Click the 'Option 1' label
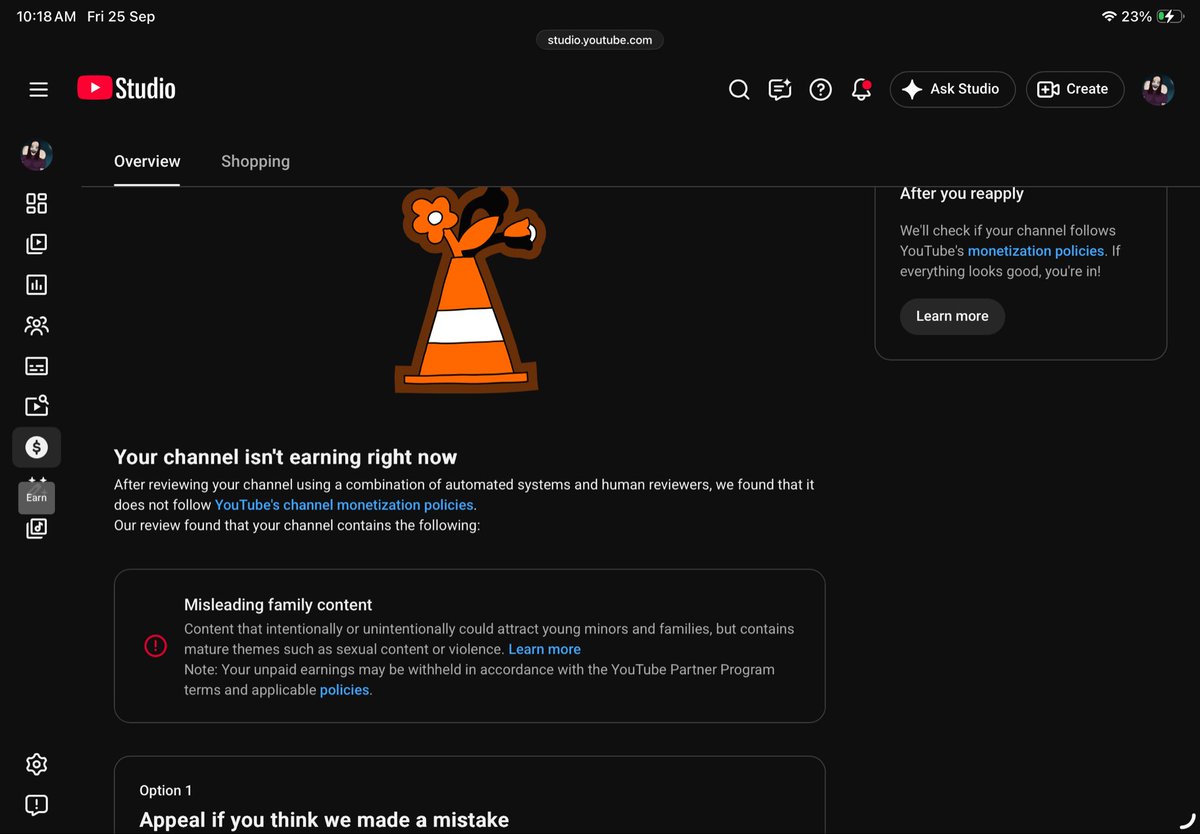 (x=166, y=791)
